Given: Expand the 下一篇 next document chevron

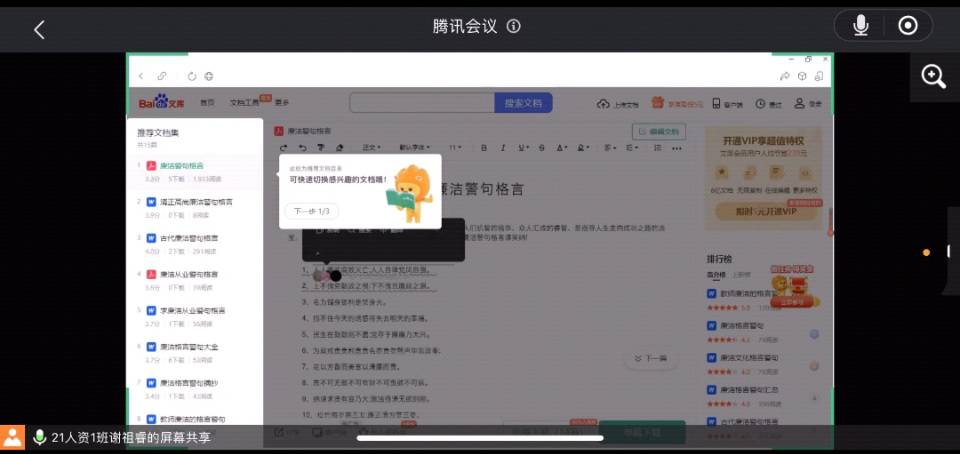Looking at the screenshot, I should [649, 358].
